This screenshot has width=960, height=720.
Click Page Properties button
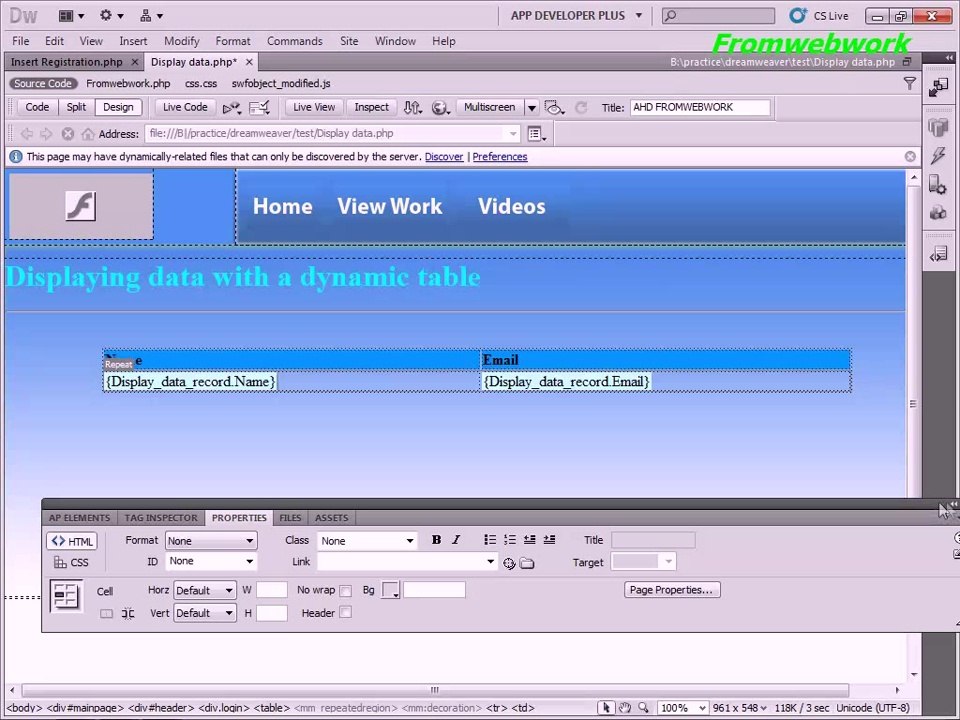pyautogui.click(x=672, y=590)
